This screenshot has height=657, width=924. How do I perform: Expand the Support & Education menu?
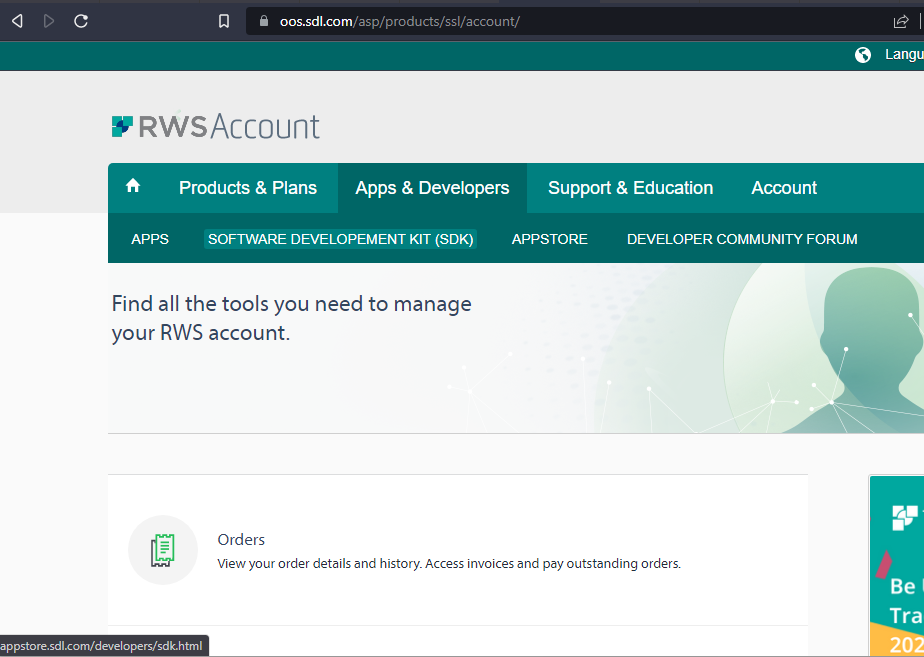point(630,188)
